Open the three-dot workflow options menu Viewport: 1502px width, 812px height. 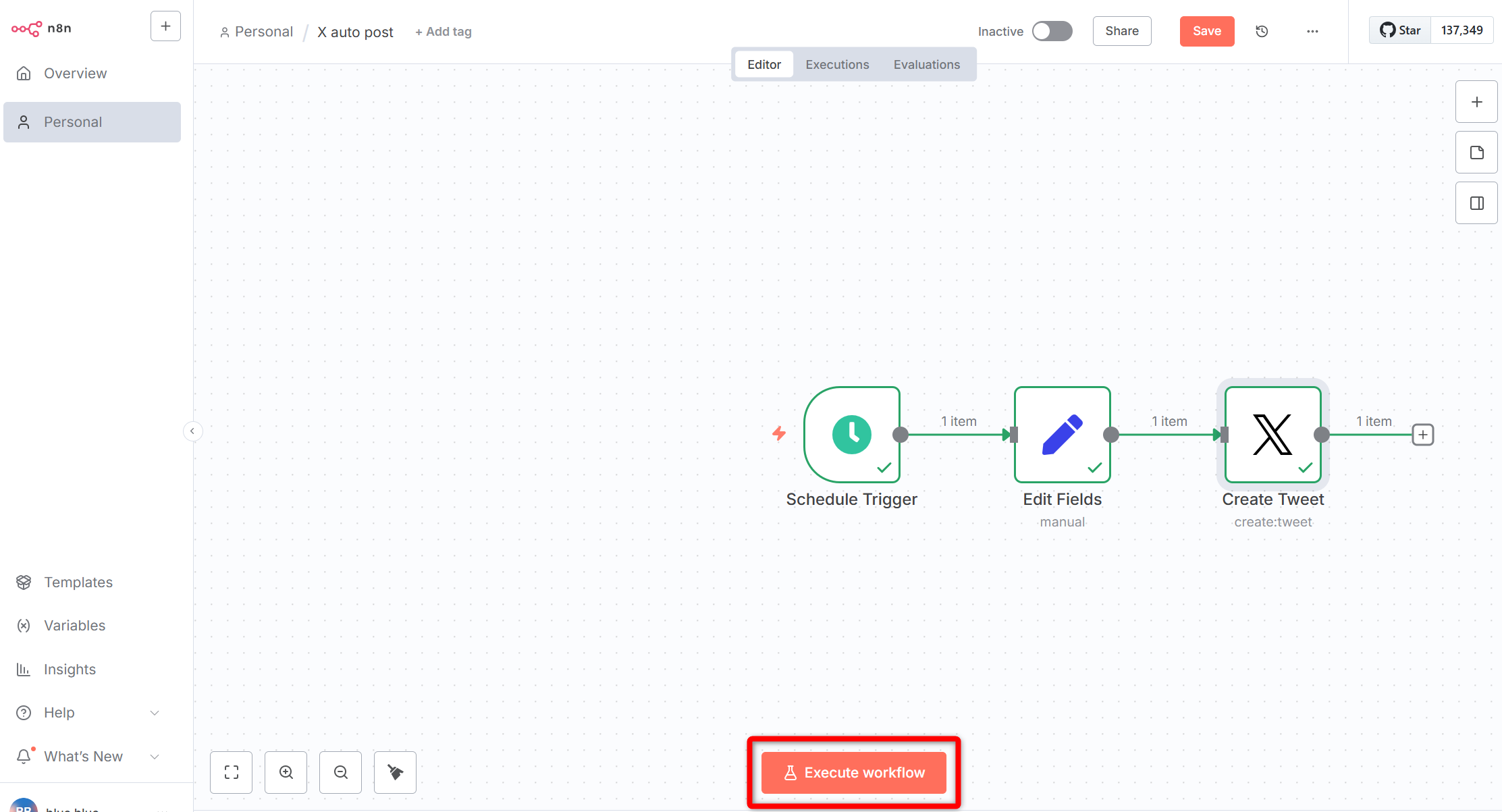(x=1312, y=31)
